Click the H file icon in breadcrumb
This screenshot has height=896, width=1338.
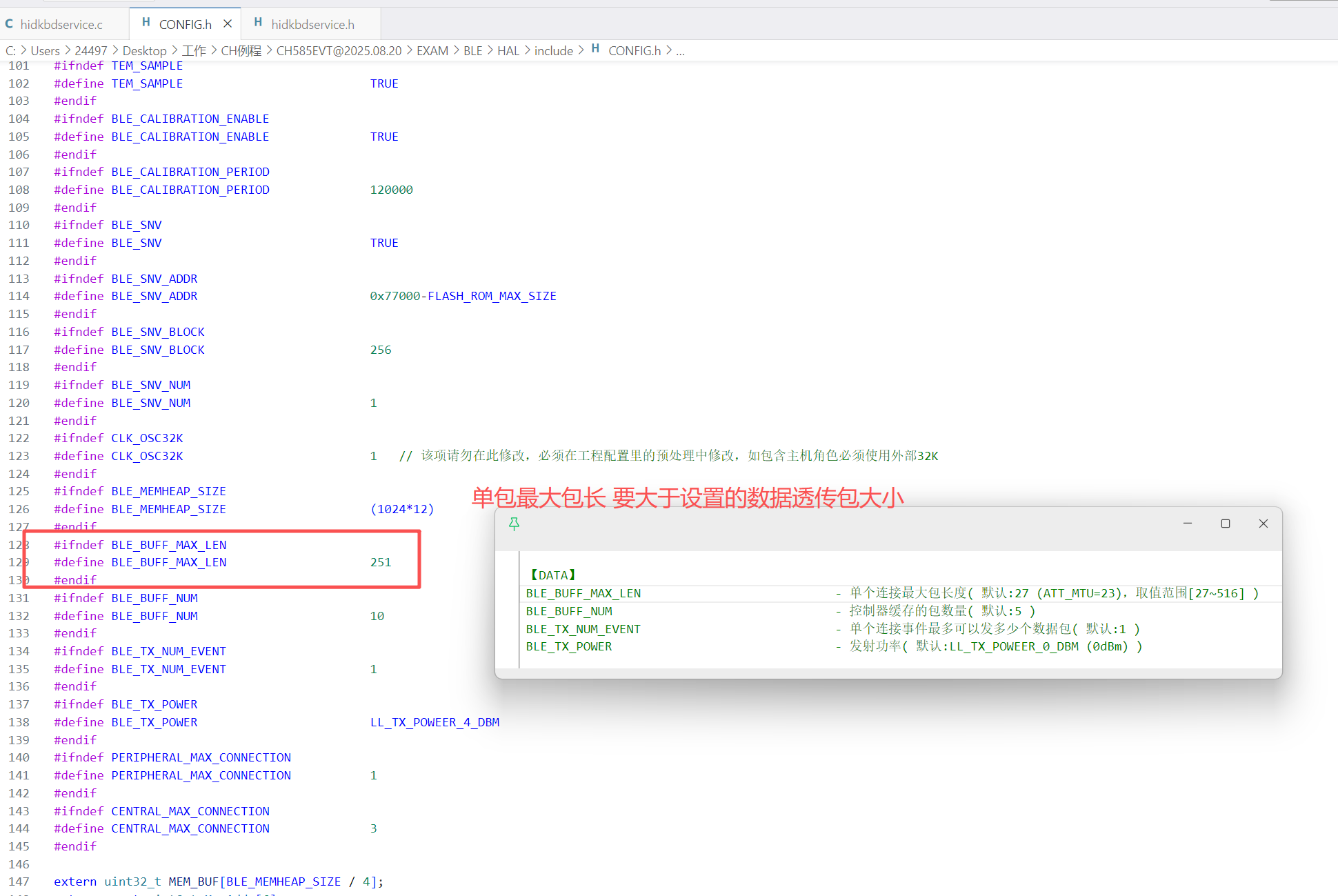(x=595, y=49)
